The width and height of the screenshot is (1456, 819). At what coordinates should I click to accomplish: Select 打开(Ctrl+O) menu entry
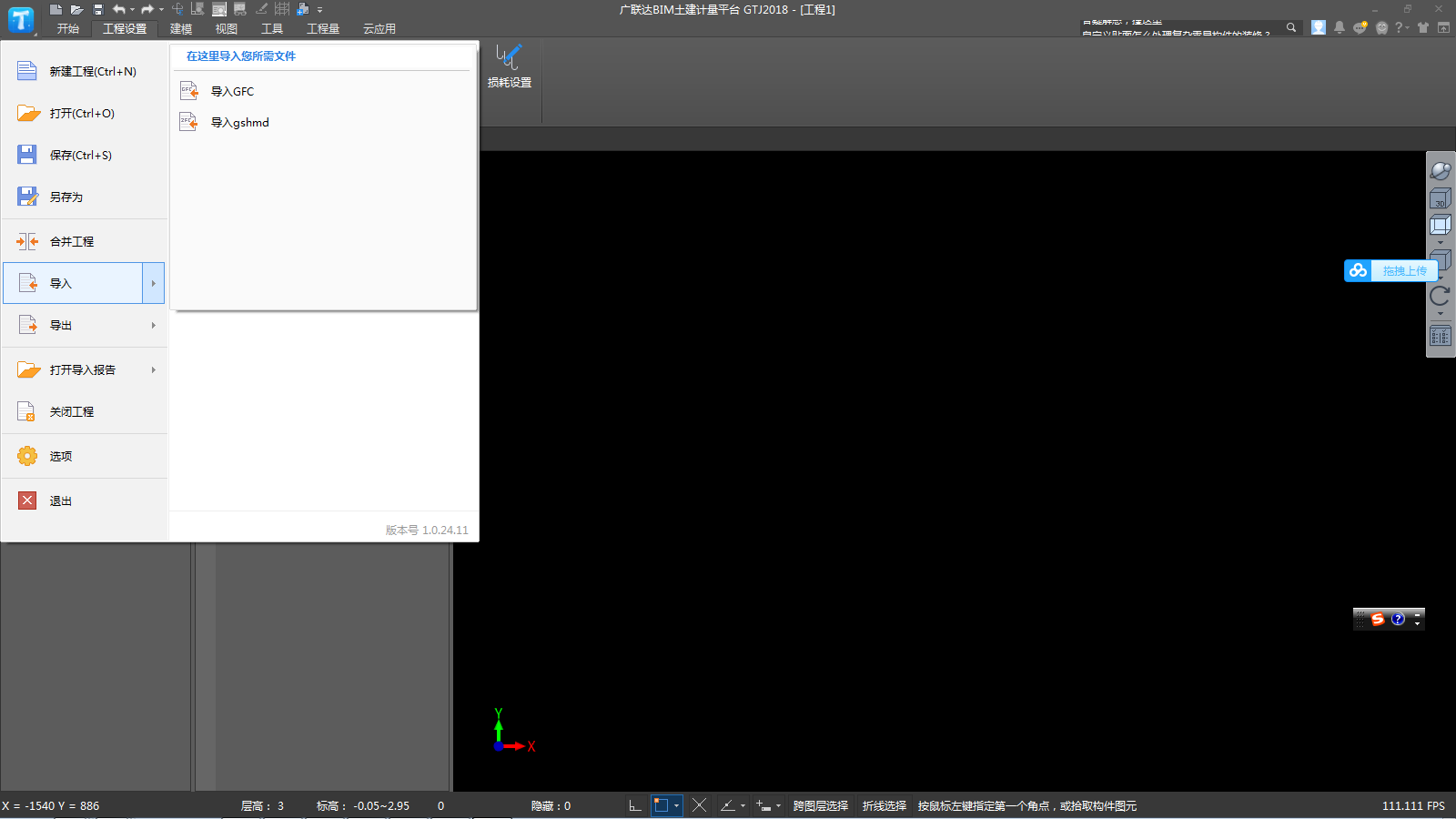click(x=85, y=113)
